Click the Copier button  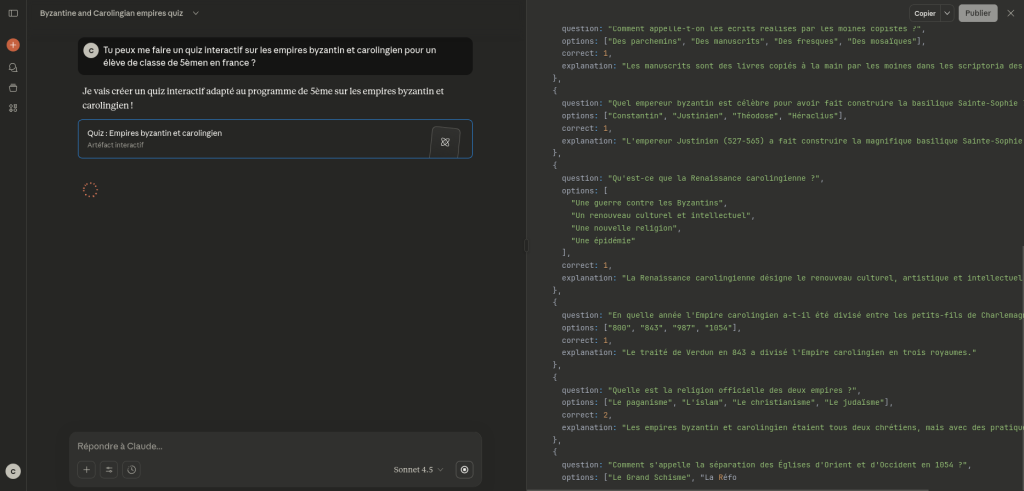click(x=924, y=13)
